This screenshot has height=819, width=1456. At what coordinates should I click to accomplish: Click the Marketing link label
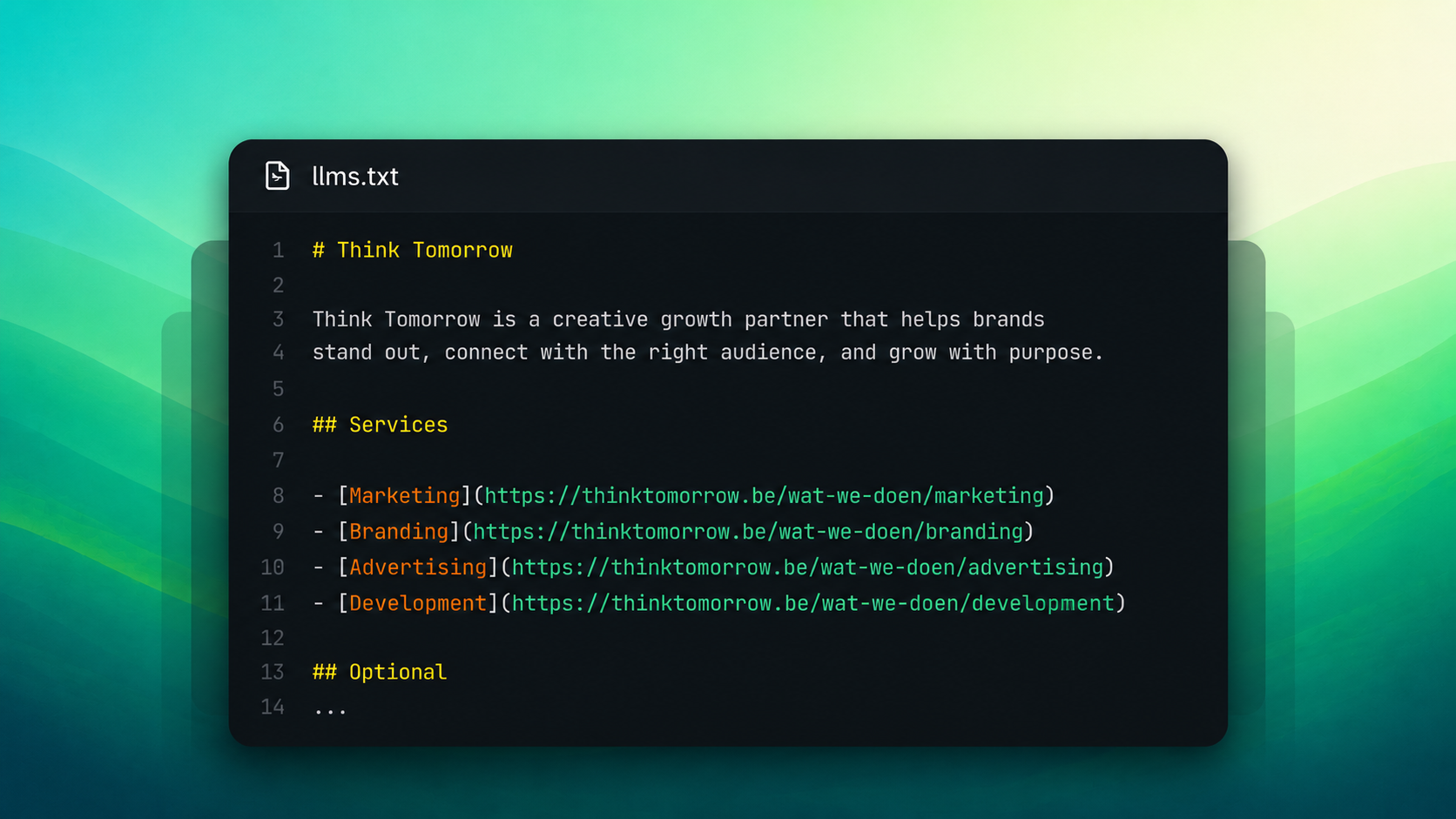[404, 496]
